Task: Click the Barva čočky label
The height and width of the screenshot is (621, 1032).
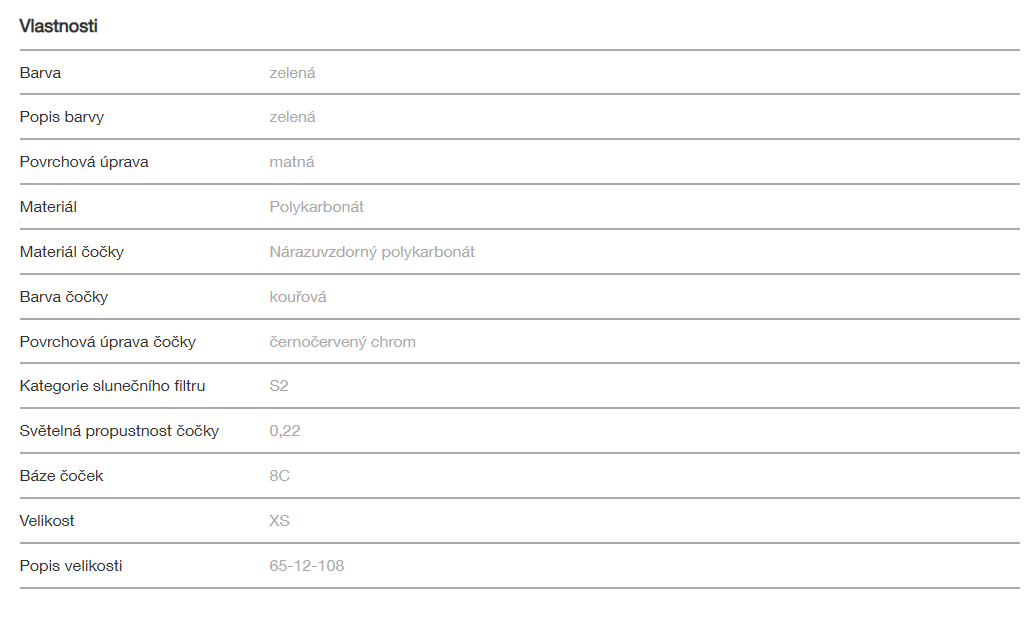Action: coord(64,297)
